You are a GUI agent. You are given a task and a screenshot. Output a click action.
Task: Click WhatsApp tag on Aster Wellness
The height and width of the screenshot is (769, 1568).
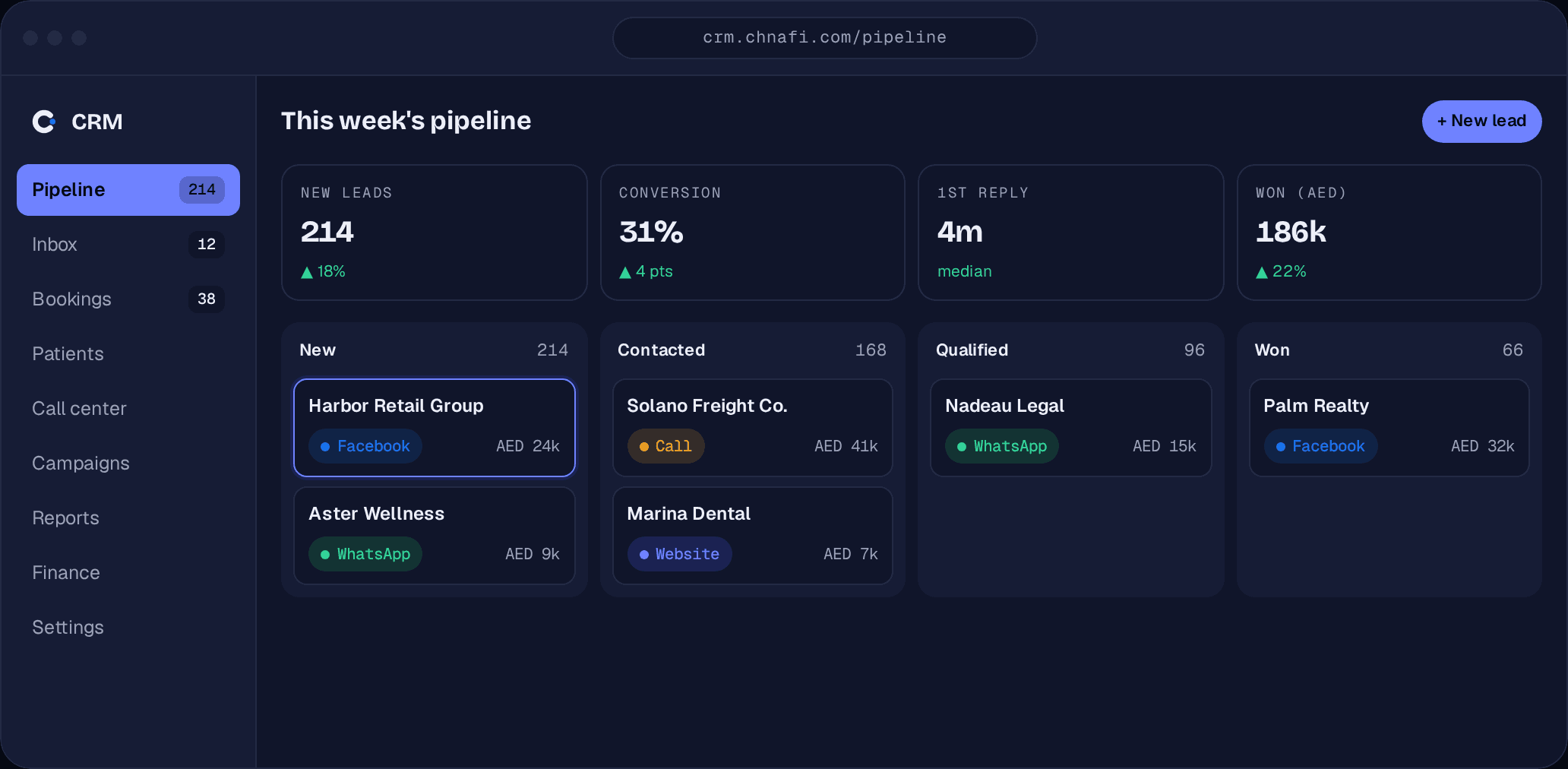click(365, 554)
